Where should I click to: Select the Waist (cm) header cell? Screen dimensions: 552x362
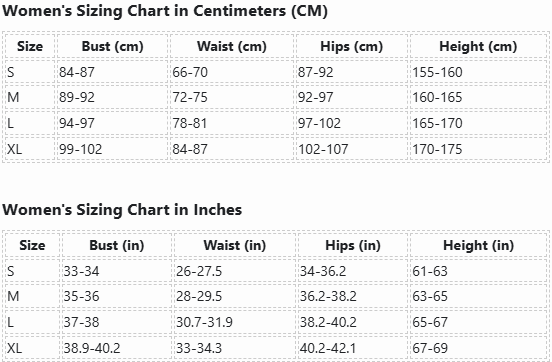[232, 46]
